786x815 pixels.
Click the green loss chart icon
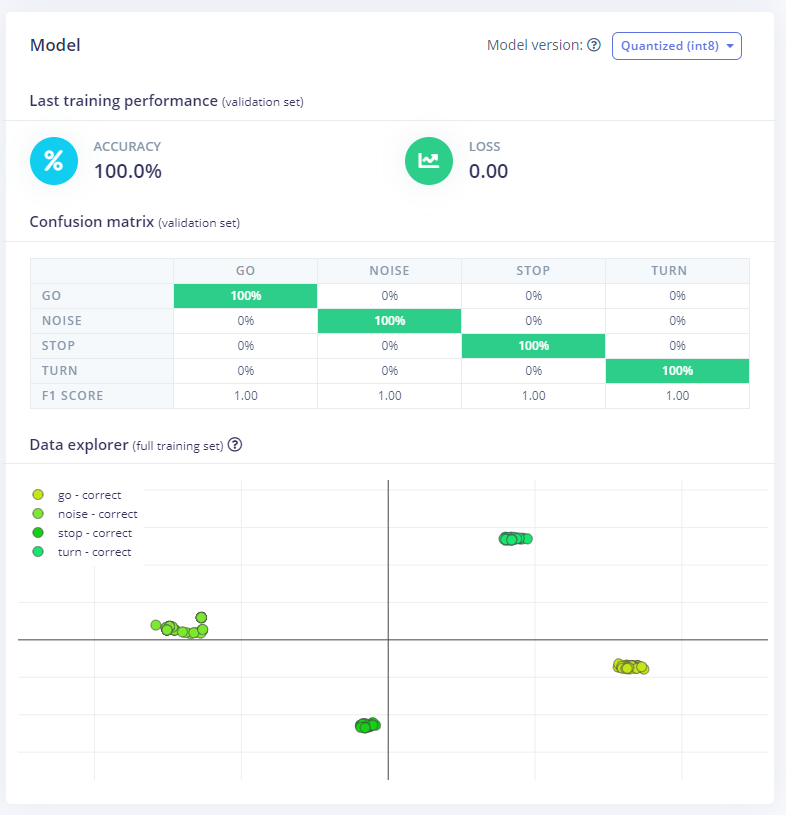pos(429,161)
